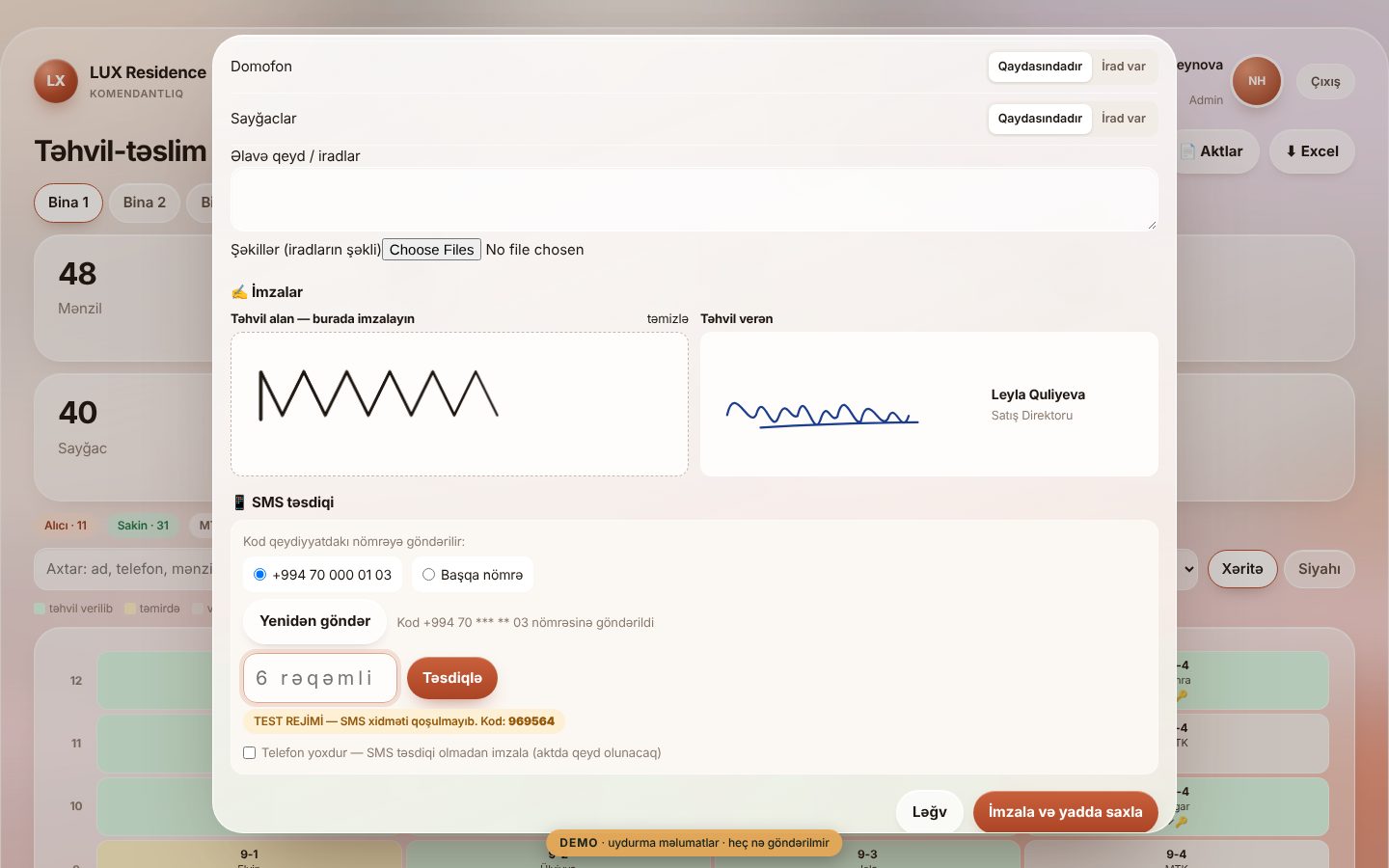This screenshot has height=868, width=1389.
Task: Mark Domofon as İrad var
Action: pos(1124,67)
